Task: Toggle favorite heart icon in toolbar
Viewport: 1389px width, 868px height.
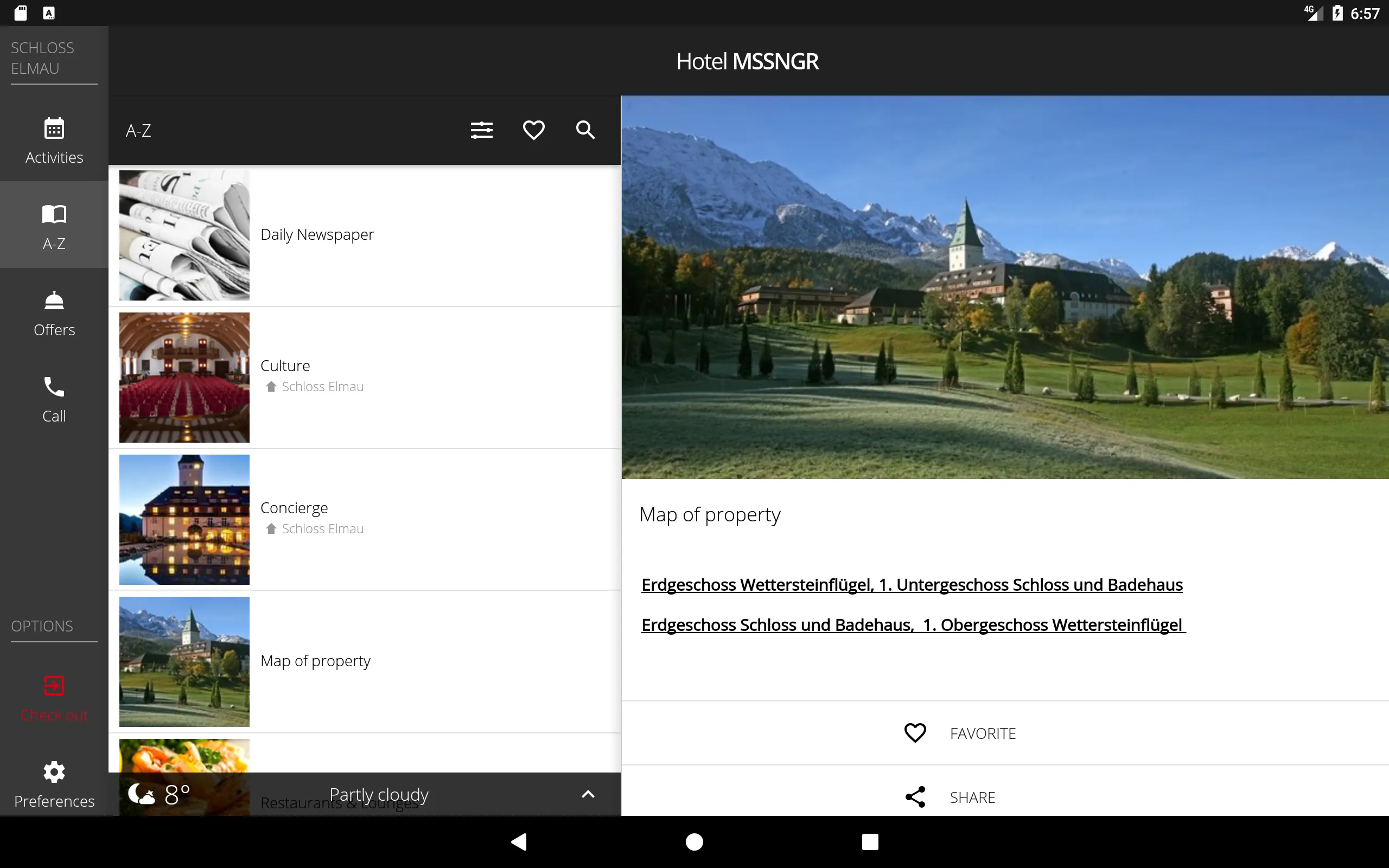Action: pos(534,129)
